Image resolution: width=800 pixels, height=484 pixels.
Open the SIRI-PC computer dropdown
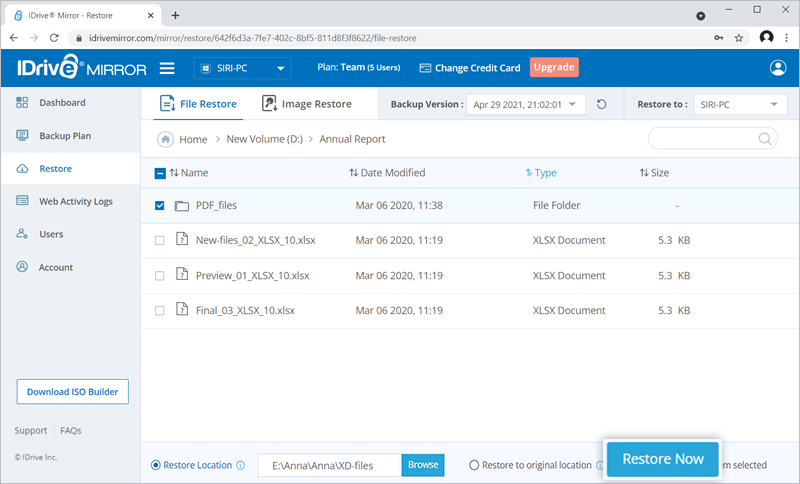tap(242, 68)
